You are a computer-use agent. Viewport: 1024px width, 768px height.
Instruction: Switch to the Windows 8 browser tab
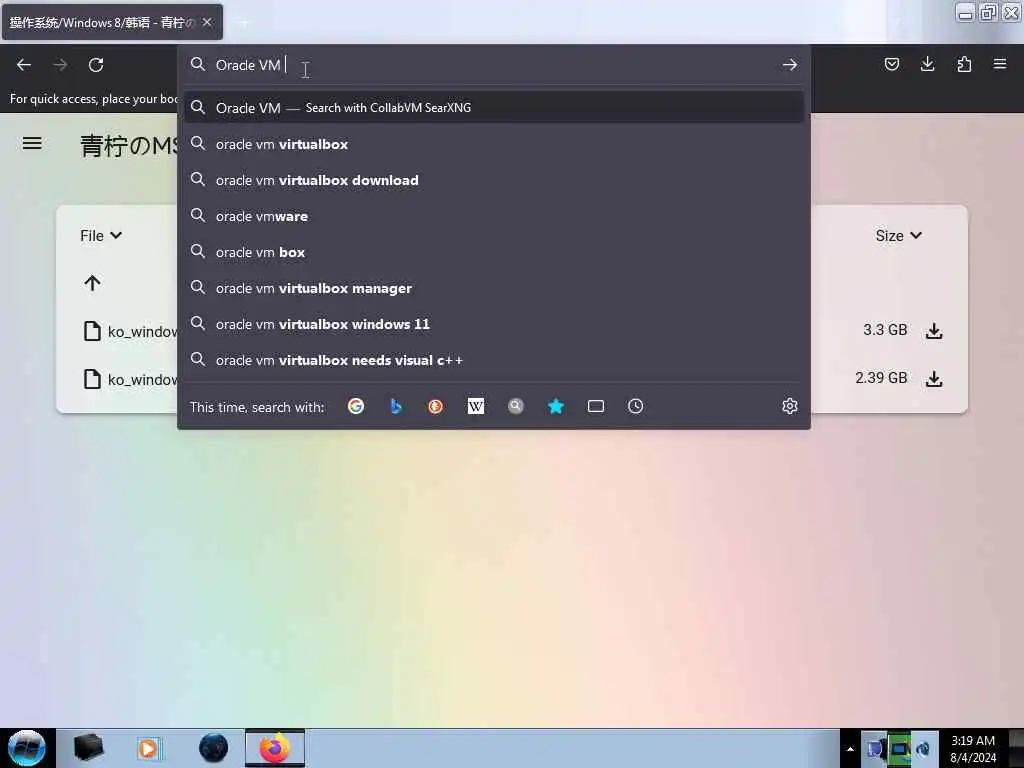point(103,23)
